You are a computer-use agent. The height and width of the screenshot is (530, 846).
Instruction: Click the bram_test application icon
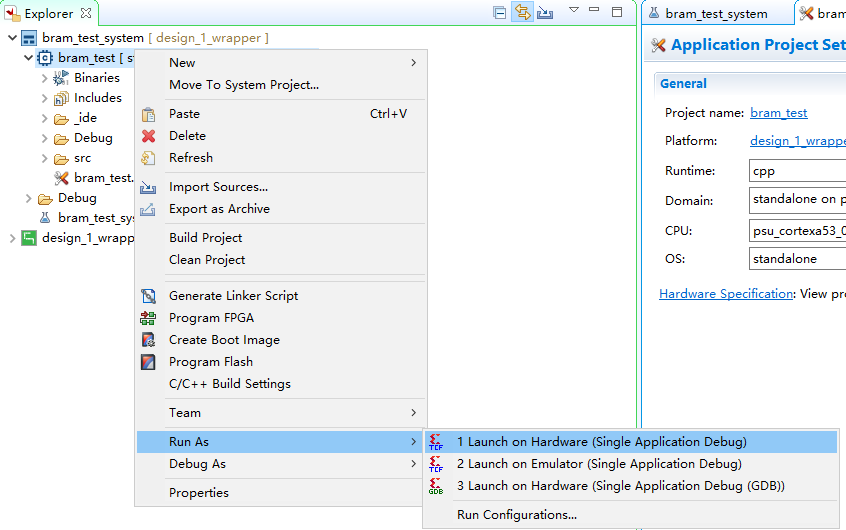pos(45,58)
